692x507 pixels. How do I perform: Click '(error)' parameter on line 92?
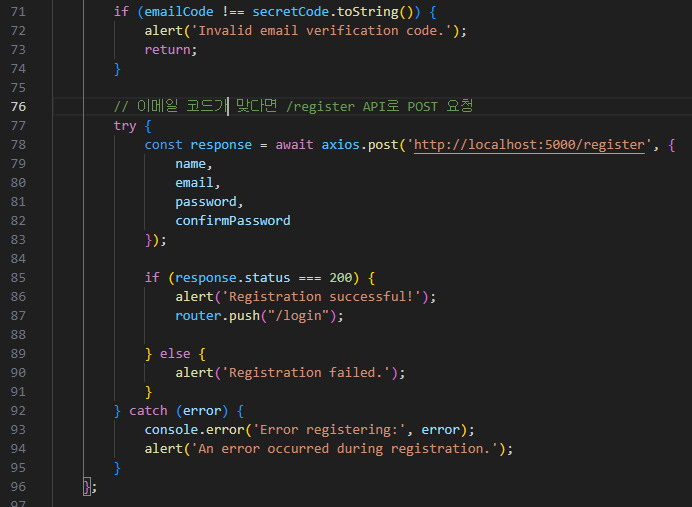(x=202, y=411)
